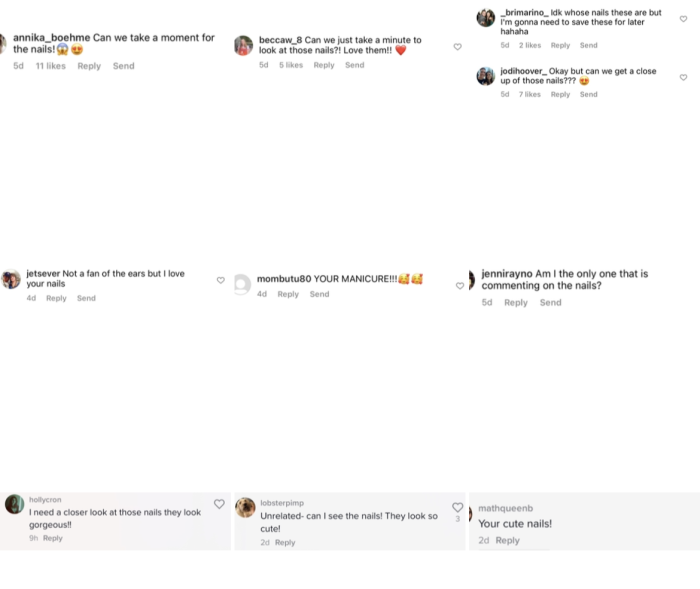Send beccaw_8's comment to someone

(355, 65)
